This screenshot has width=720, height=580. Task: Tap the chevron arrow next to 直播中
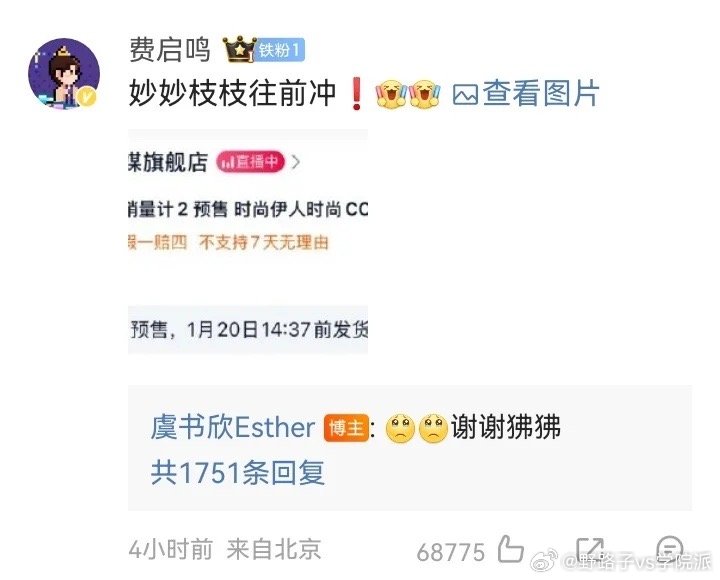(x=296, y=162)
